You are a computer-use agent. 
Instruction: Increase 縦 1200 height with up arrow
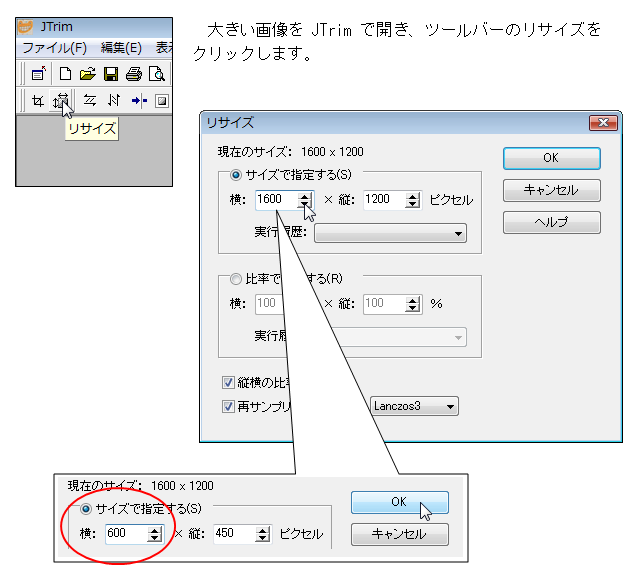coord(413,196)
